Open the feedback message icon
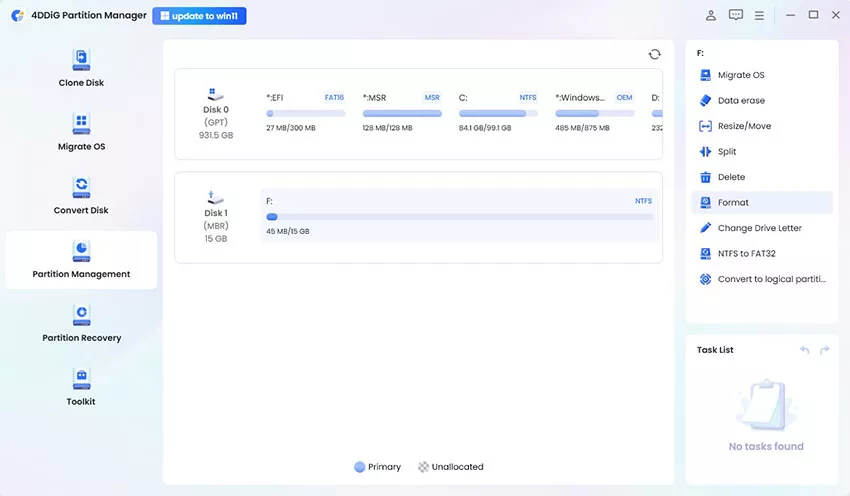This screenshot has width=850, height=496. [736, 16]
